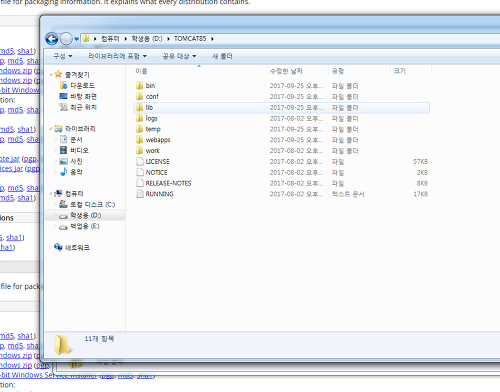Select the NOTICE file icon
Viewport: 500px width, 392px height.
click(140, 172)
